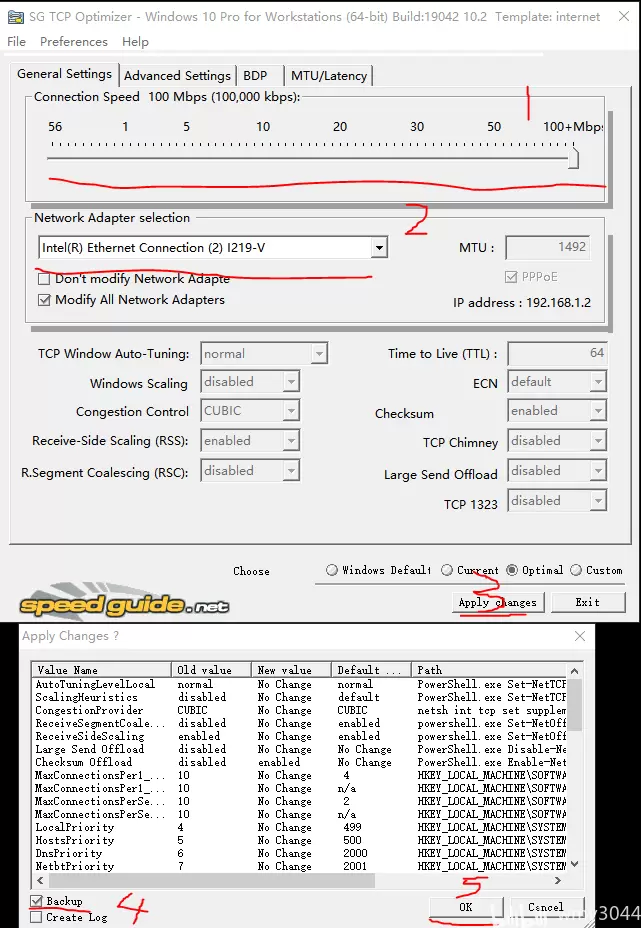The image size is (641, 928).
Task: Click the Exit button
Action: (588, 602)
